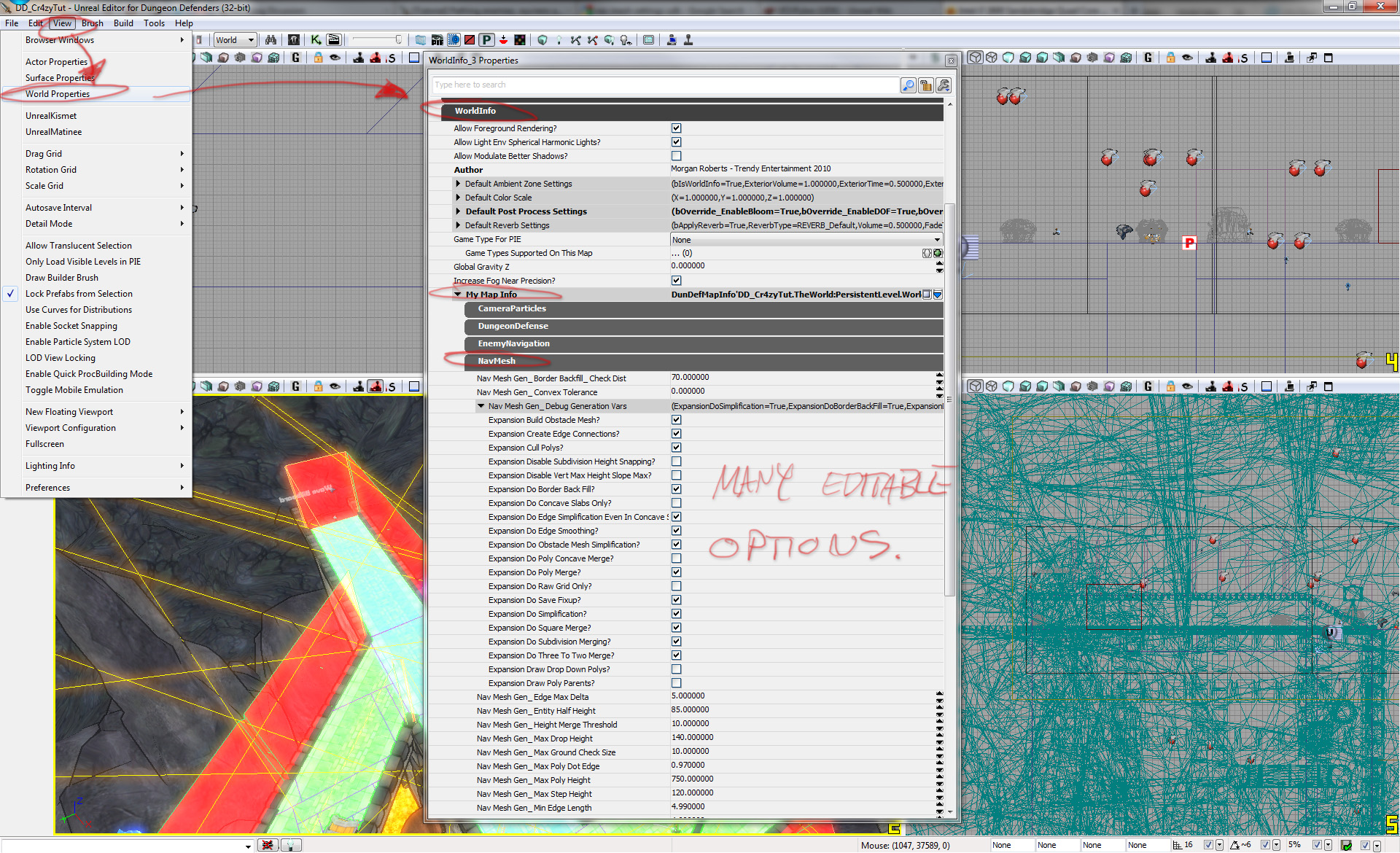The height and width of the screenshot is (853, 1400).
Task: Click the main toolbar slider handle
Action: click(398, 40)
